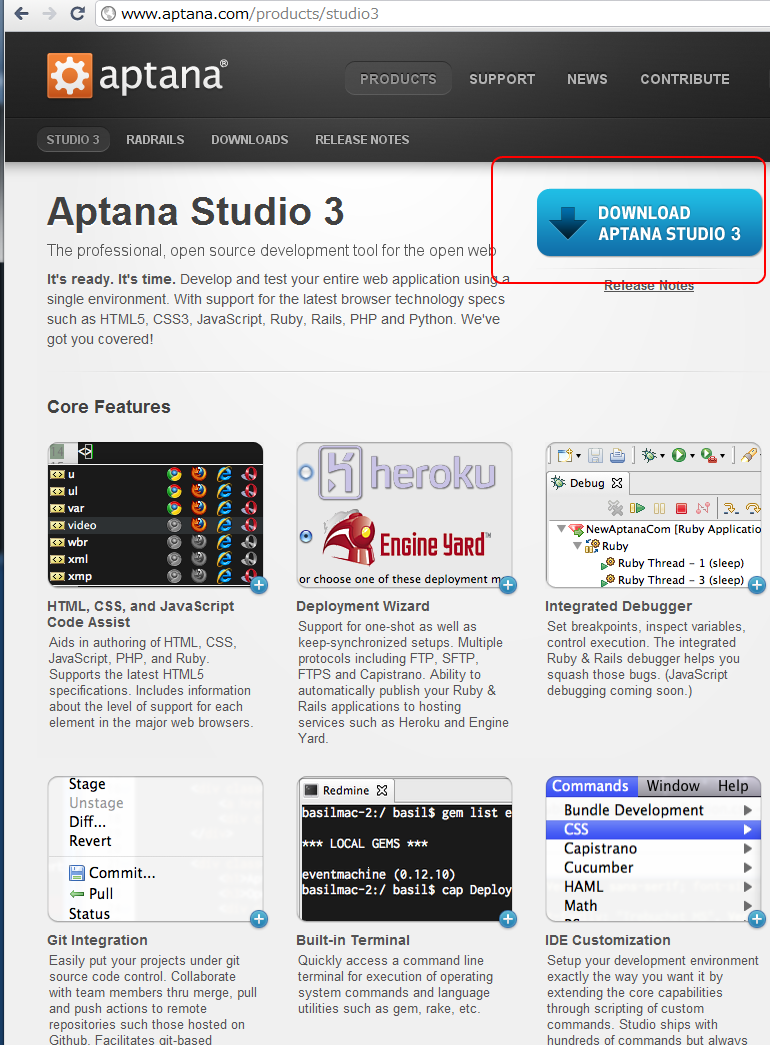This screenshot has height=1045, width=770.
Task: Enlarge the Code Assist thumbnail plus icon
Action: (259, 585)
